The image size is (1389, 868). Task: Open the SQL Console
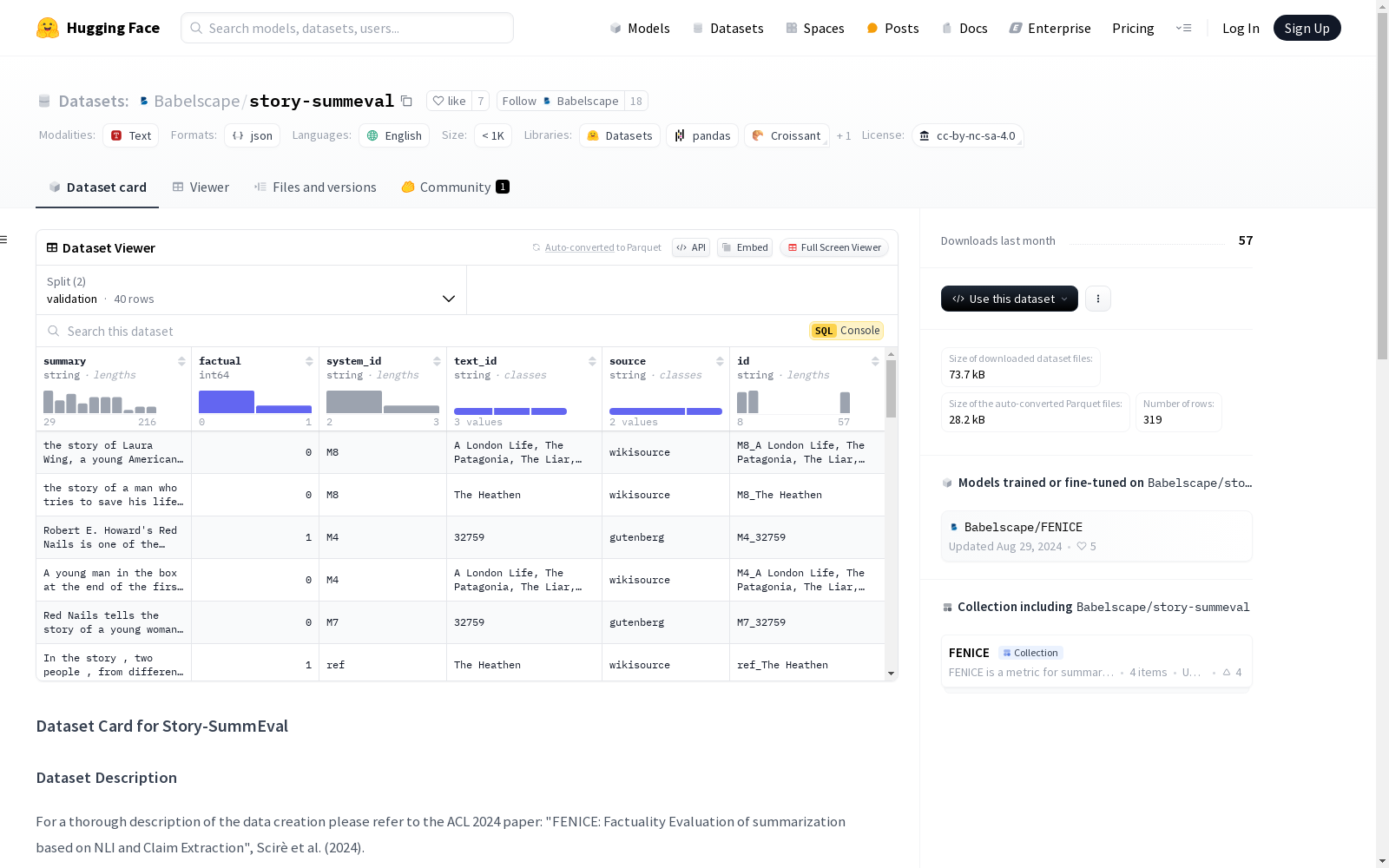[846, 331]
